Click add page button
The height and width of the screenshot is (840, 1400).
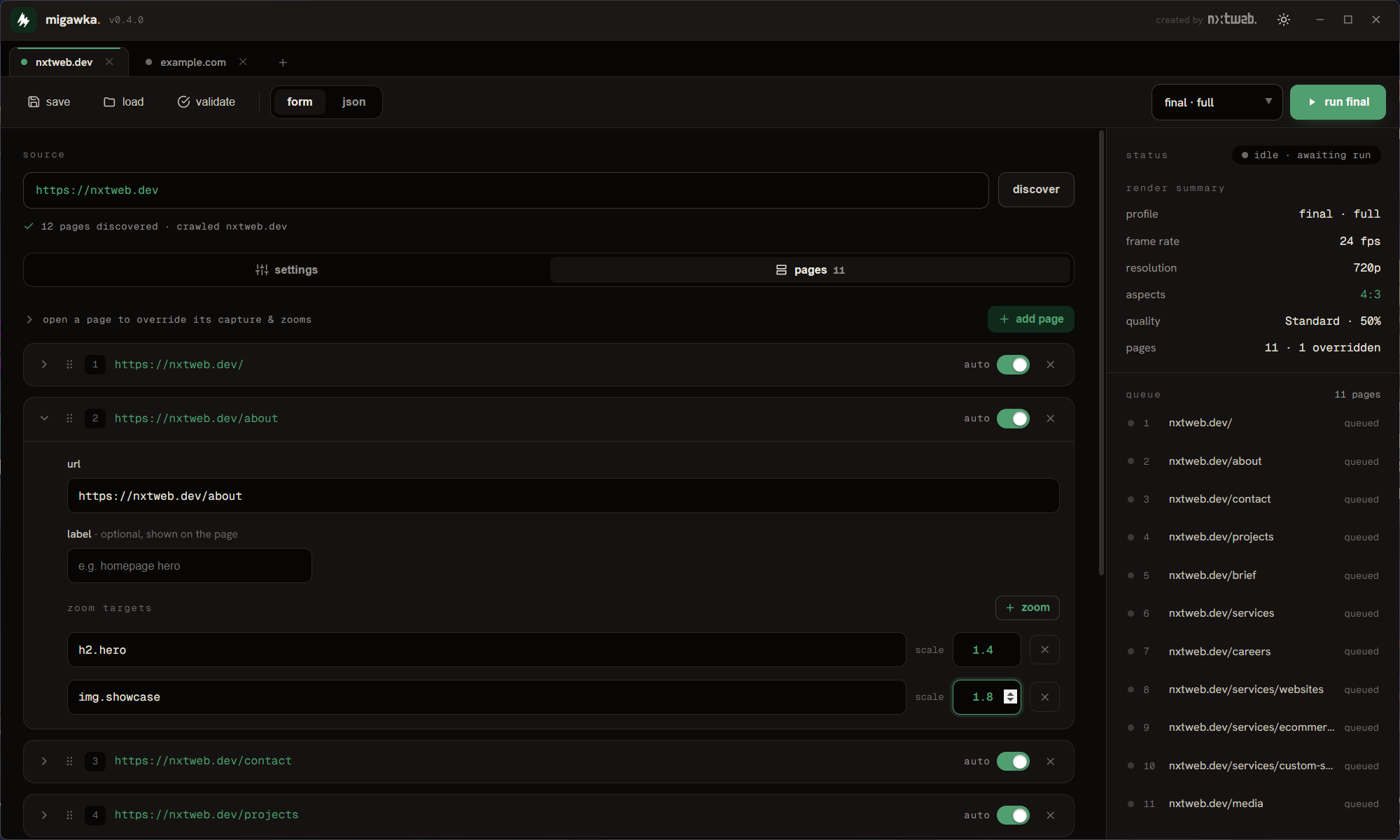click(x=1031, y=319)
